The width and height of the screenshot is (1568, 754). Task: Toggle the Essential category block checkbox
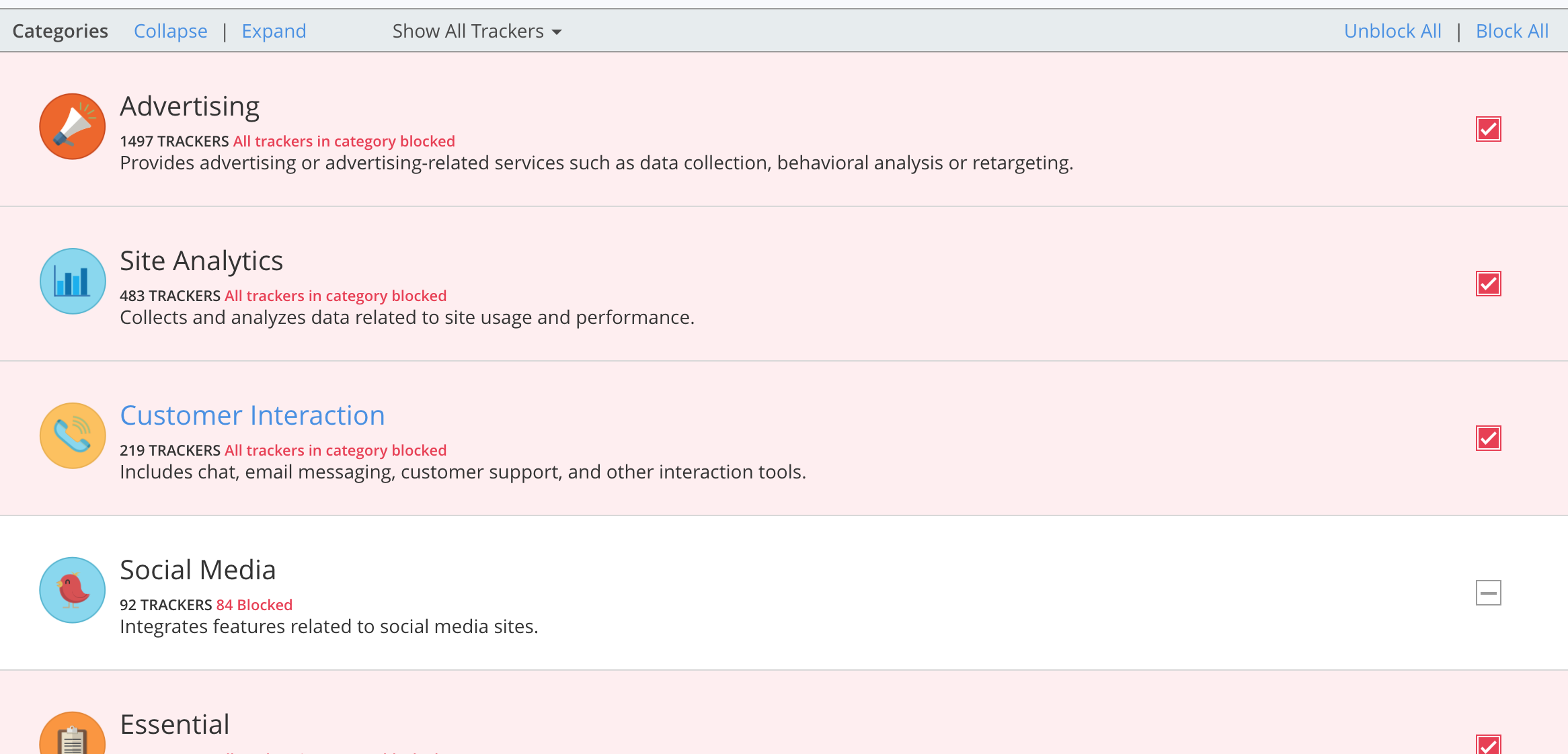1488,745
